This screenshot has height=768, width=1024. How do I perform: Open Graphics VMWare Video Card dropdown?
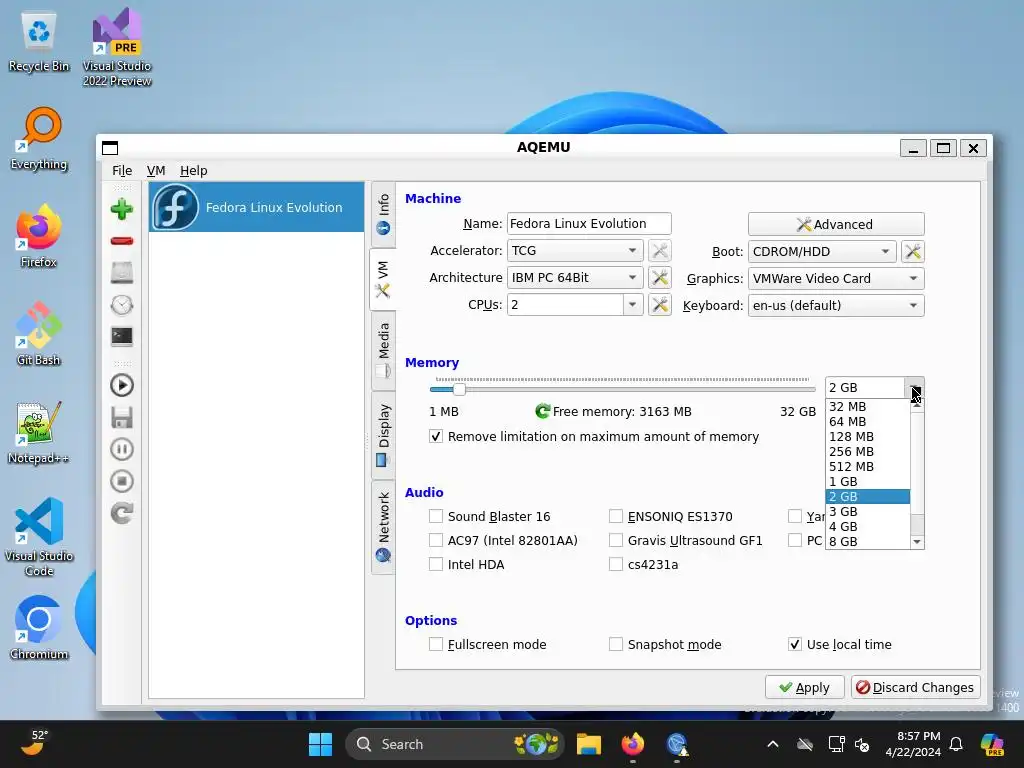836,278
